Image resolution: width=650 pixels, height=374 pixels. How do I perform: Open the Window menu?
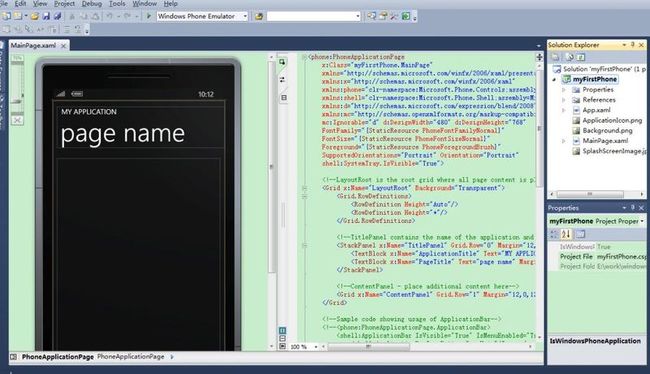(144, 4)
